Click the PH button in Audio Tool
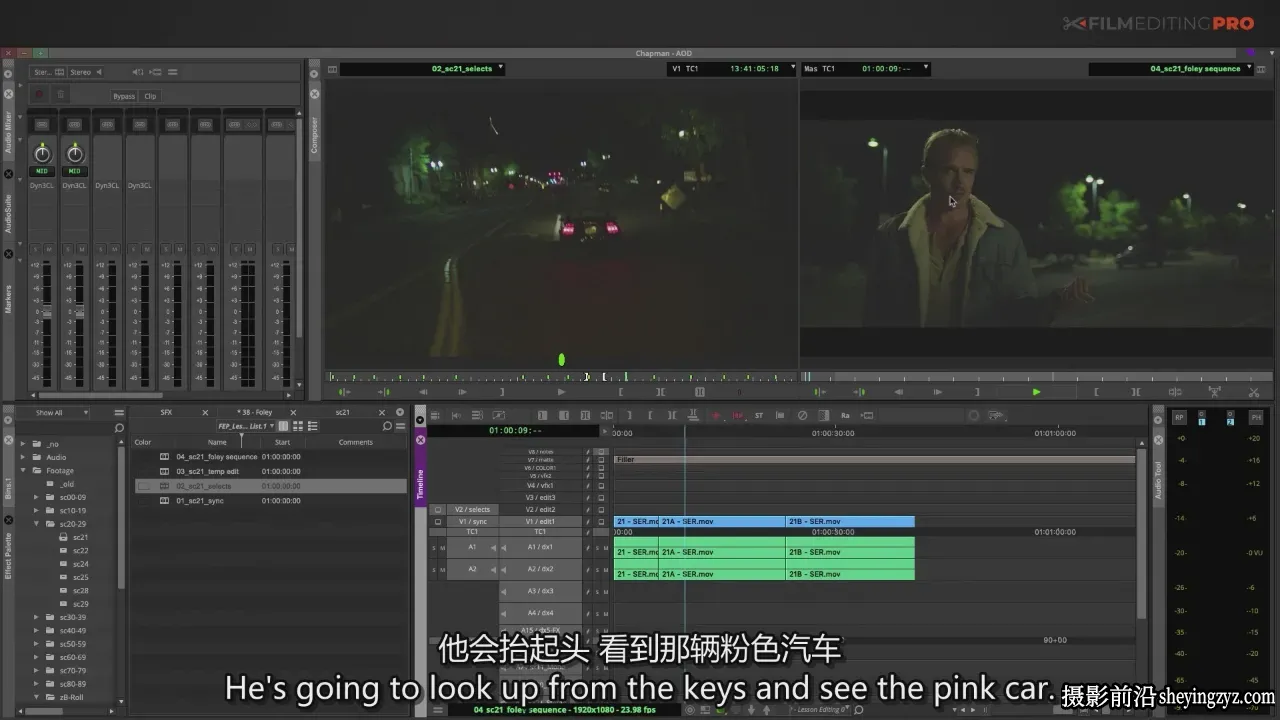The height and width of the screenshot is (720, 1280). click(x=1256, y=417)
